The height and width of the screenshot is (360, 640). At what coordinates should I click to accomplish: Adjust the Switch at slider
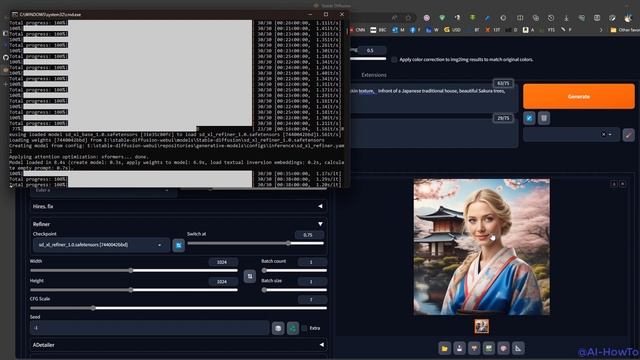(x=256, y=243)
